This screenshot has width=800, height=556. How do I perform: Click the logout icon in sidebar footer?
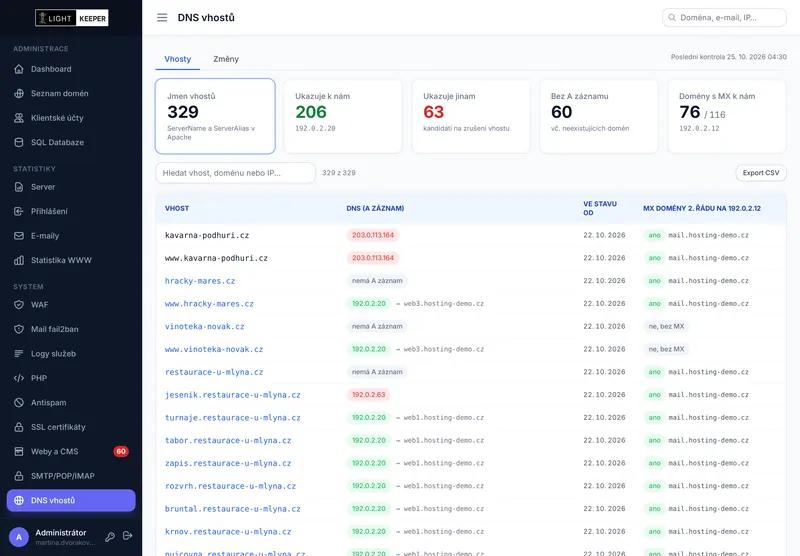tap(128, 536)
